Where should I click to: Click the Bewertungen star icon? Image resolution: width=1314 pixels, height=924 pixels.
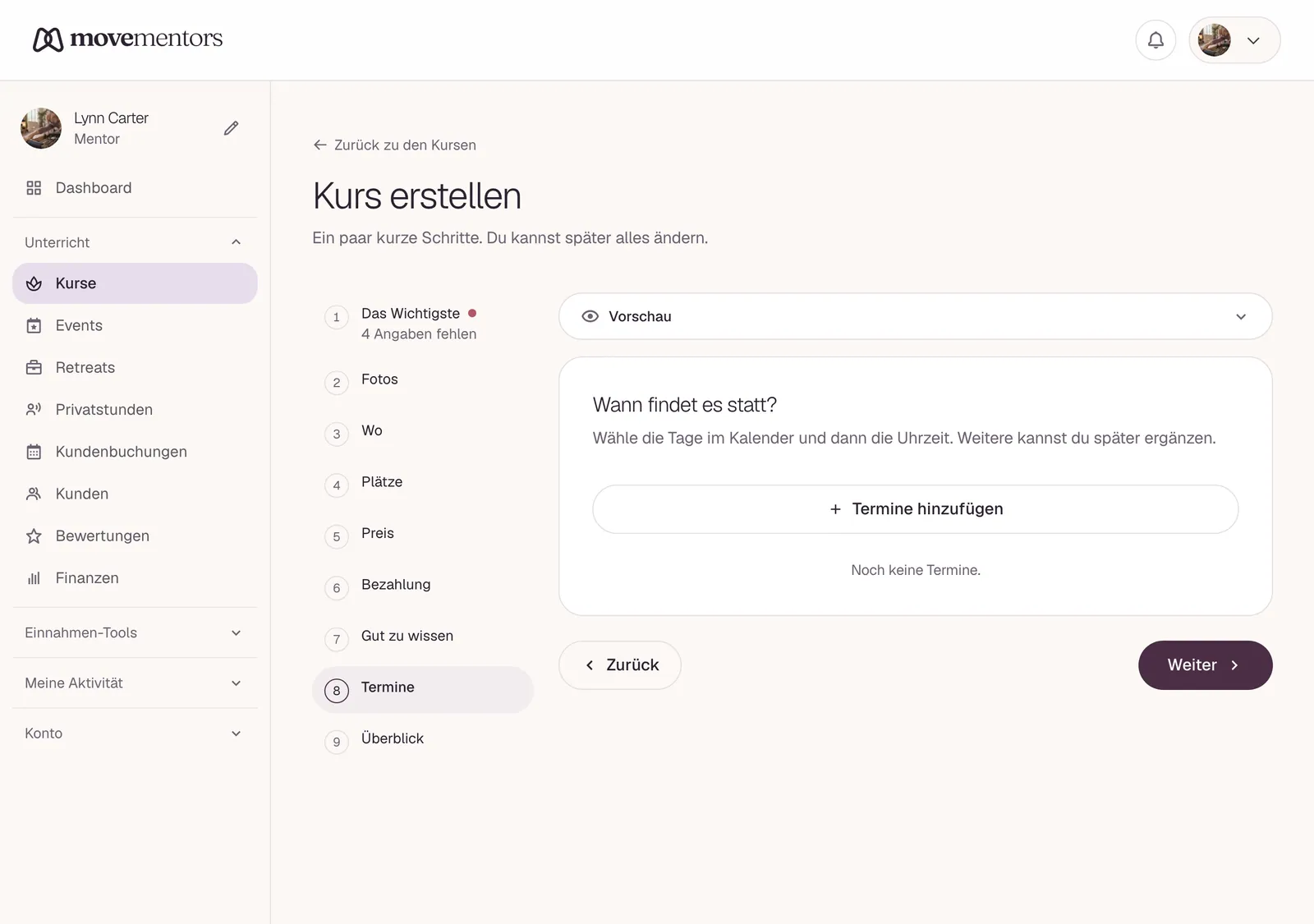(34, 536)
